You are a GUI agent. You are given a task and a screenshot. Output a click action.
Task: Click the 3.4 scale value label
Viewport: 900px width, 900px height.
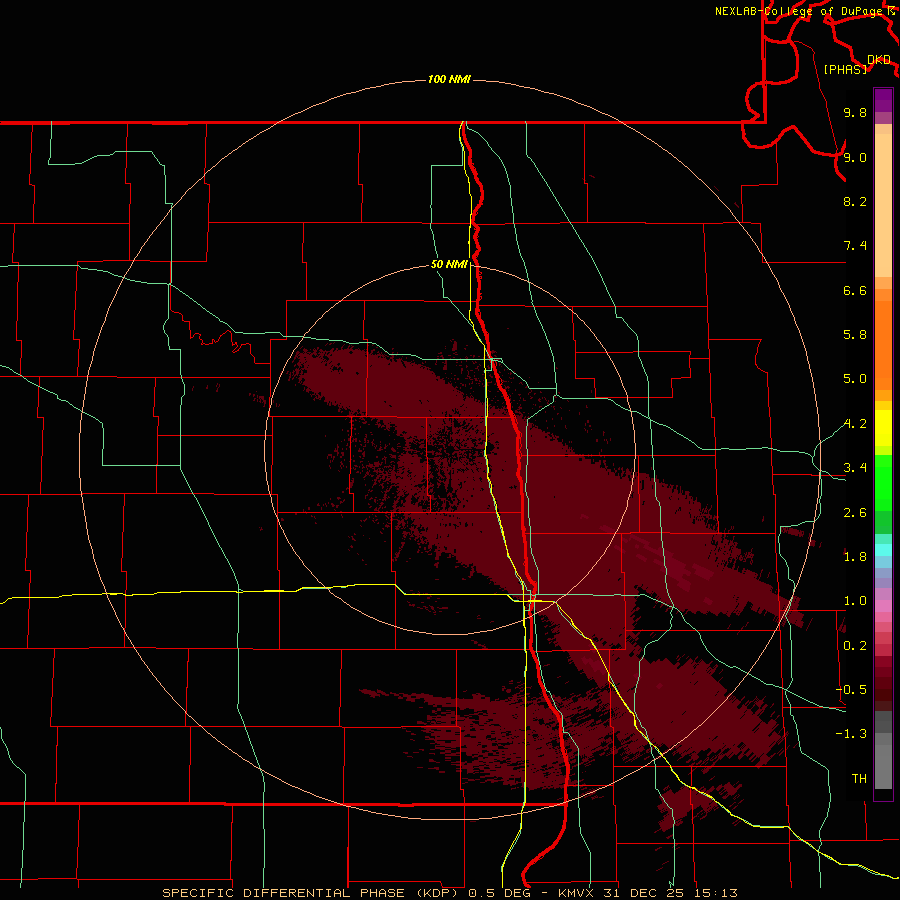[855, 468]
